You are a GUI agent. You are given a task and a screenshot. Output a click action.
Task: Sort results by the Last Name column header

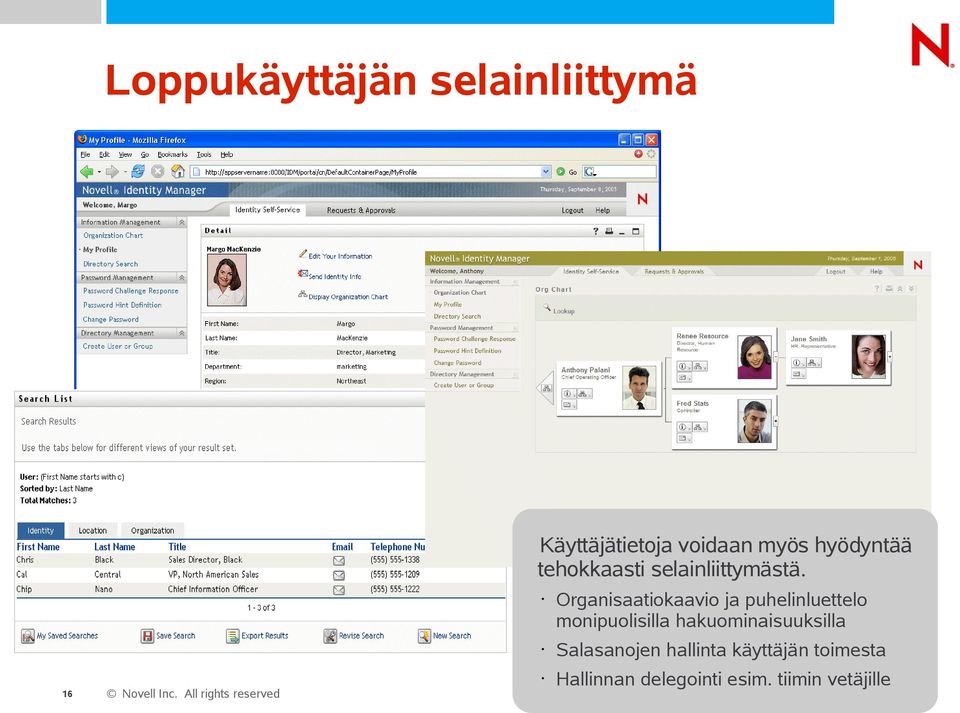(114, 547)
